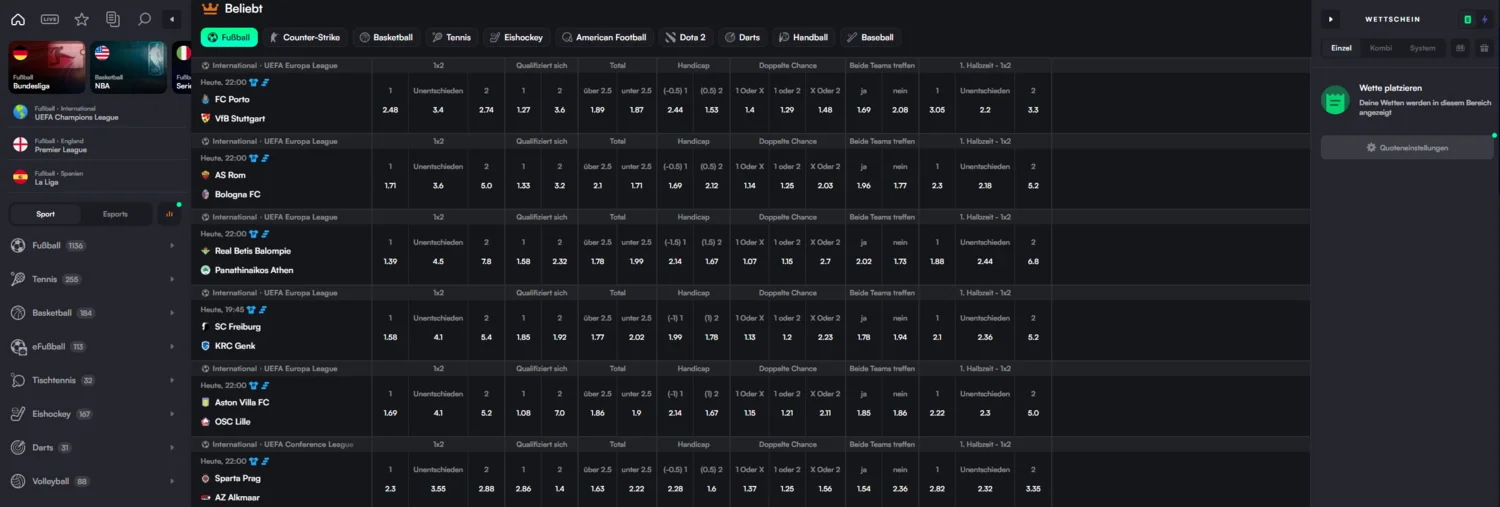Click the green Wette platzieren receipt icon
The image size is (1500, 507).
click(x=1335, y=99)
